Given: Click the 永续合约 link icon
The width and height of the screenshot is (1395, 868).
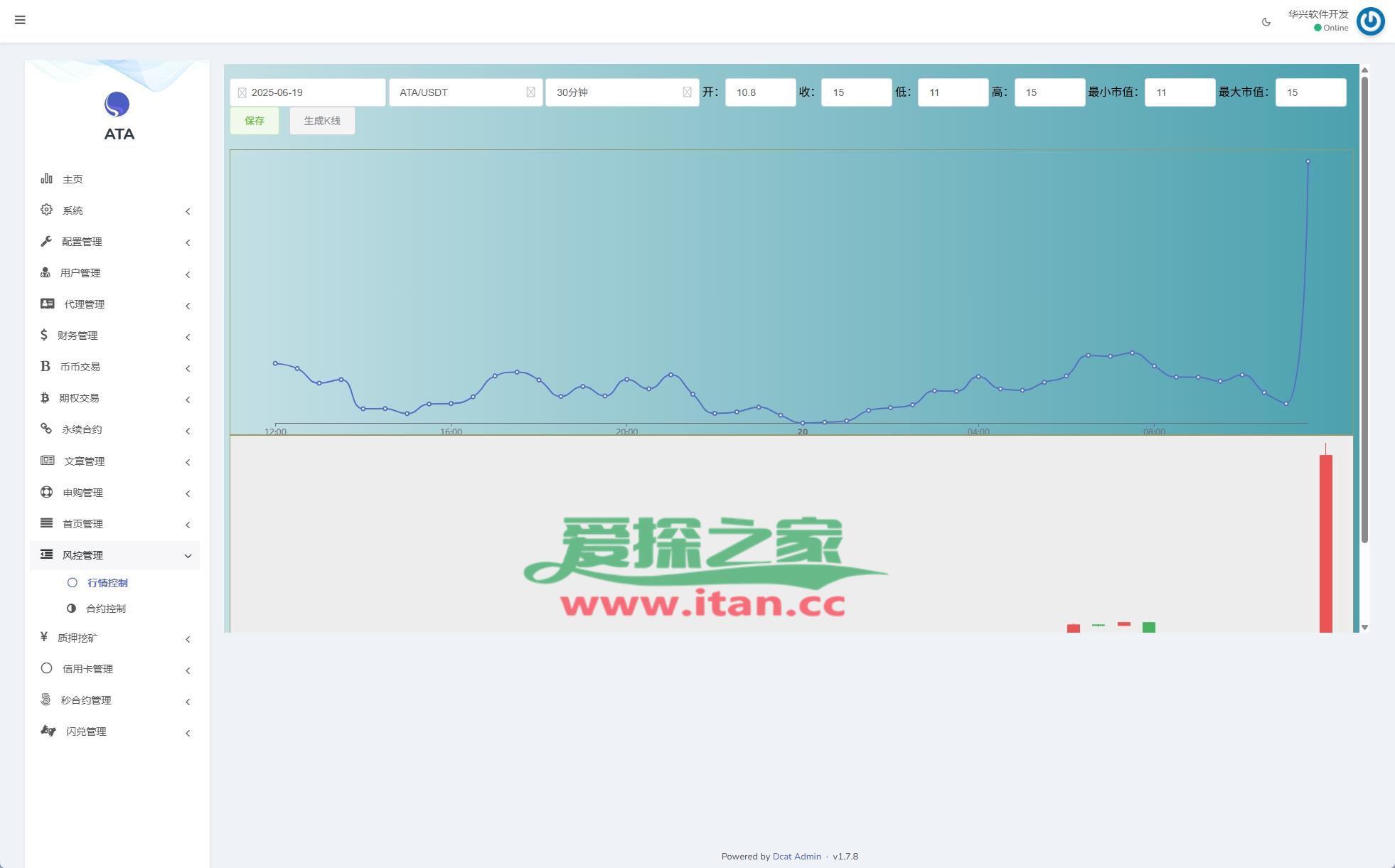Looking at the screenshot, I should (x=46, y=429).
